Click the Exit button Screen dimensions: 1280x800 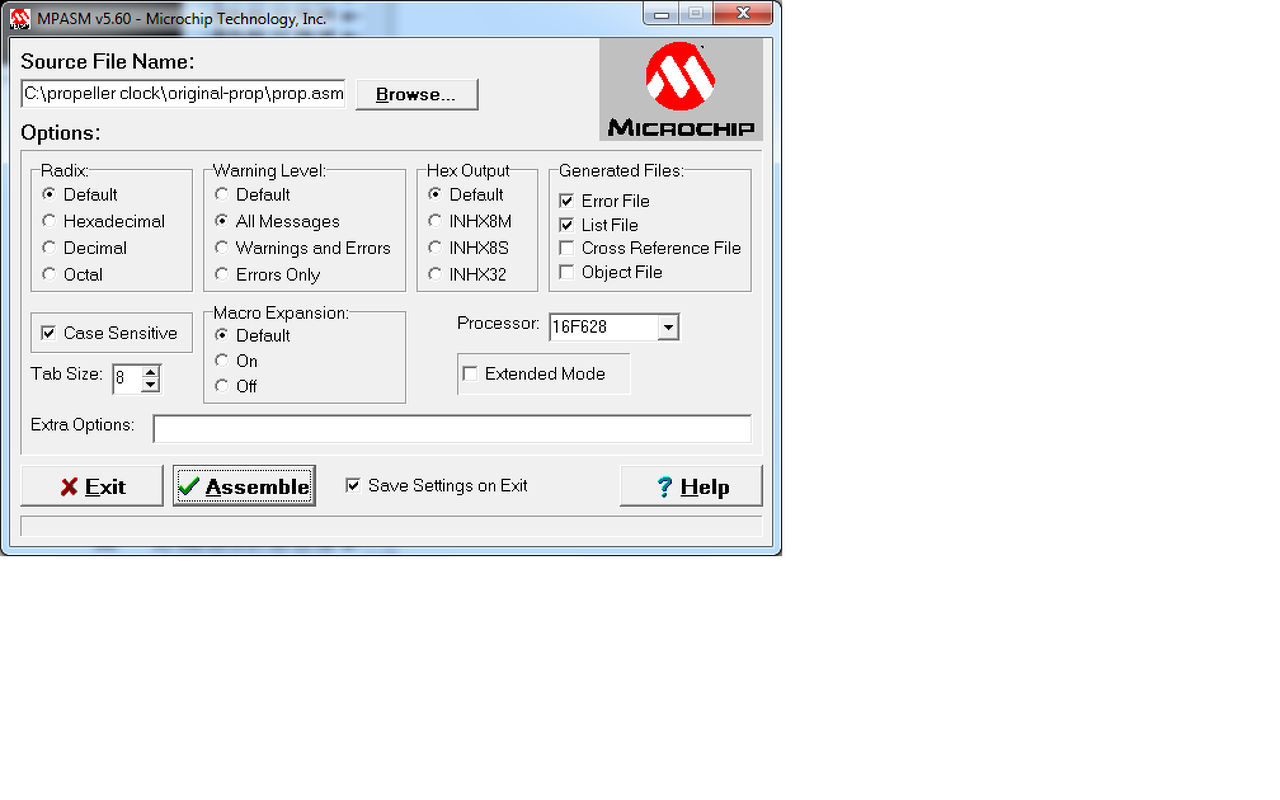[92, 486]
